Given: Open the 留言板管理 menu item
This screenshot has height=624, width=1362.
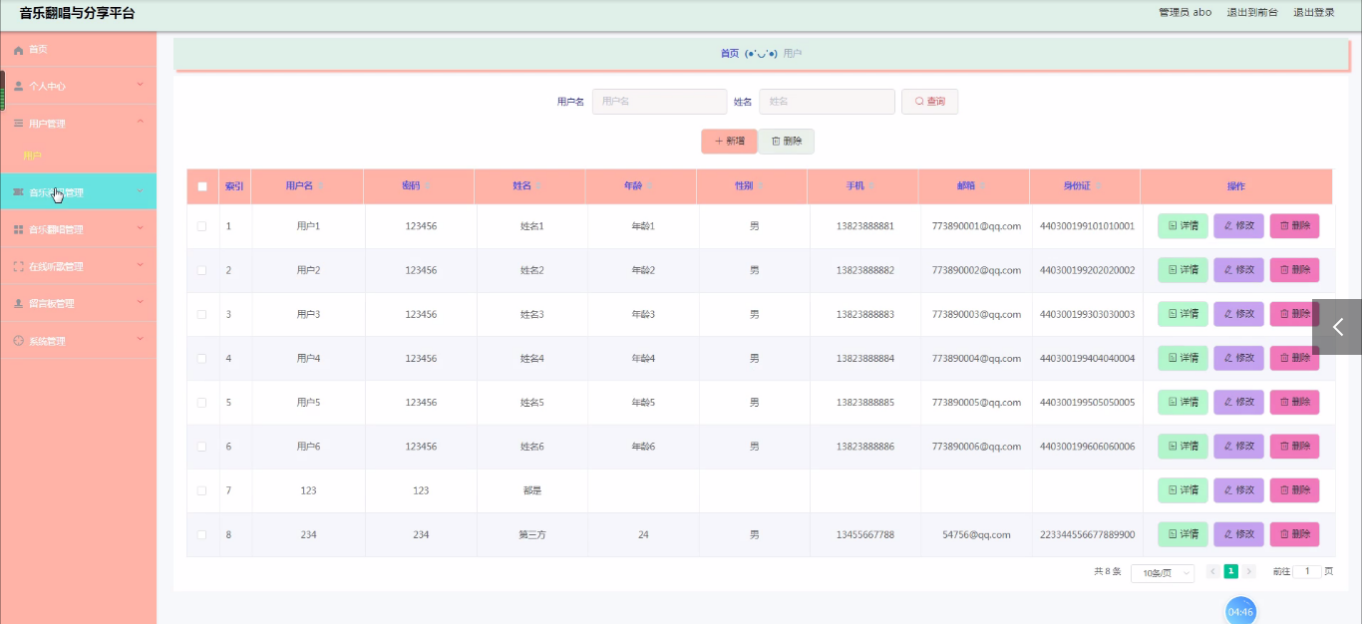Looking at the screenshot, I should [x=78, y=303].
